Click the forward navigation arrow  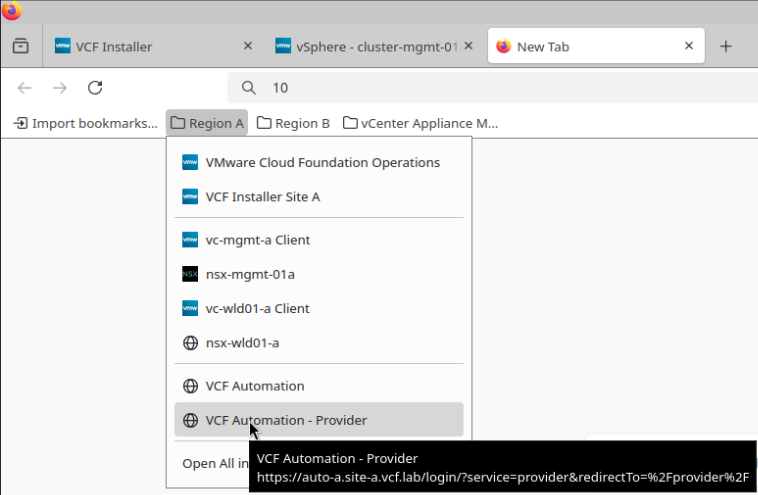[60, 88]
